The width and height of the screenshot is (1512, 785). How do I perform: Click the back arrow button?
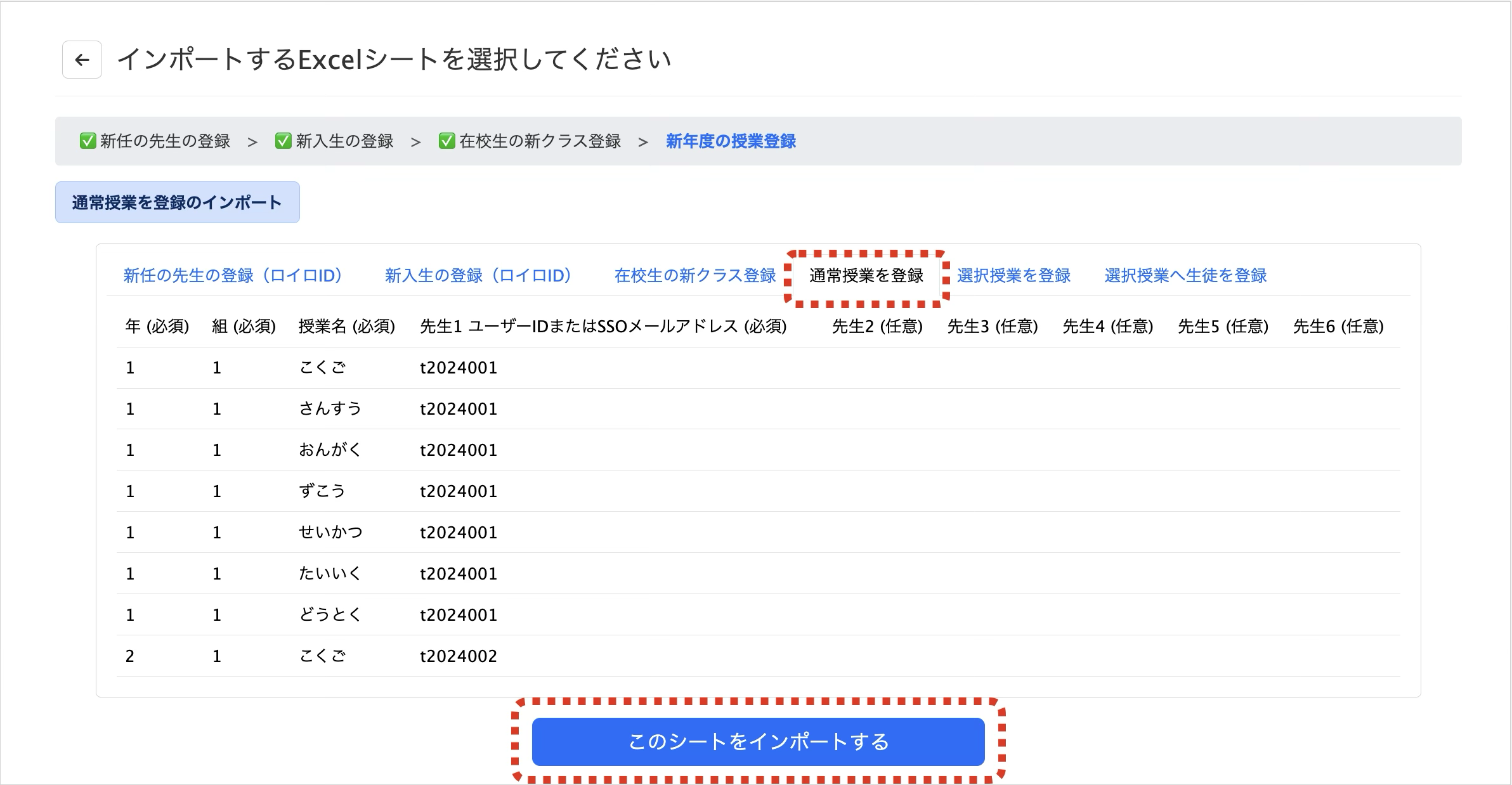click(x=82, y=60)
